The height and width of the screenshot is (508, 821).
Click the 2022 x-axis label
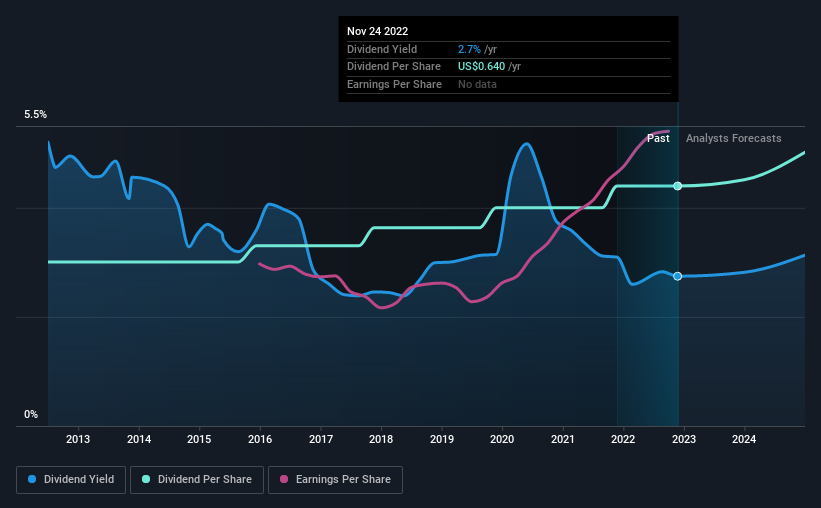click(623, 439)
